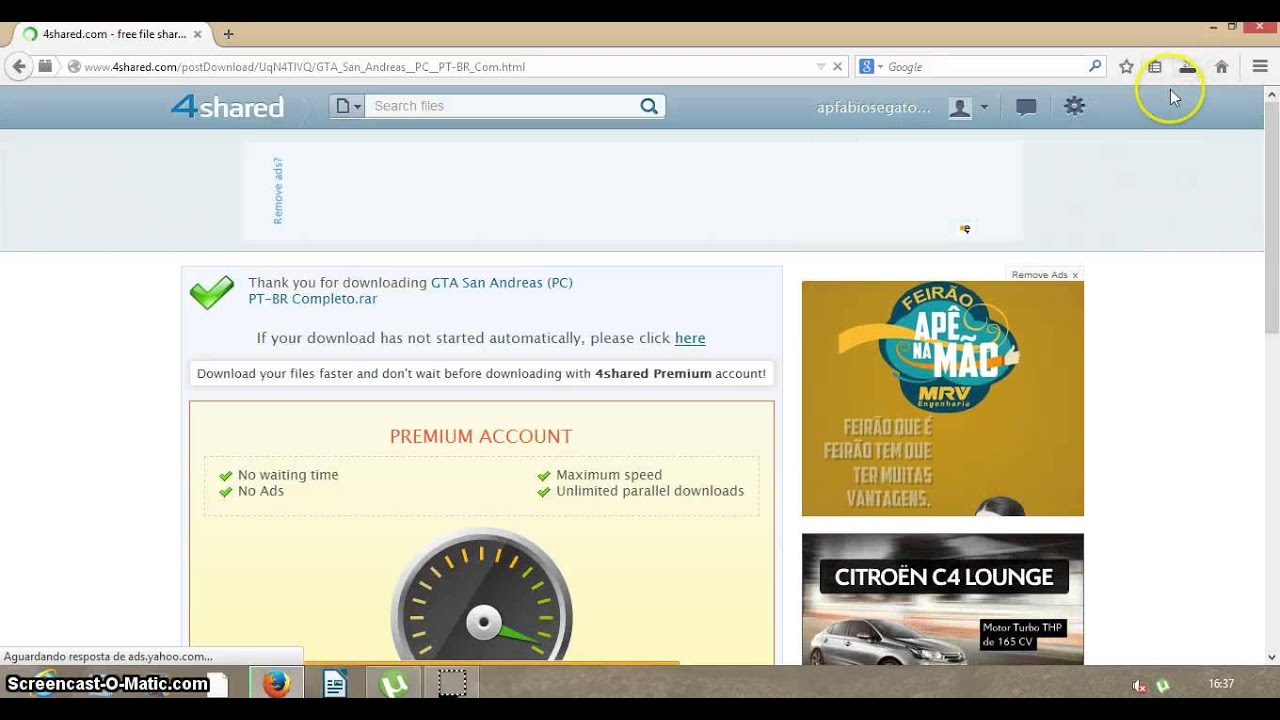
Task: Close the 4shared.com tab
Action: (x=197, y=34)
